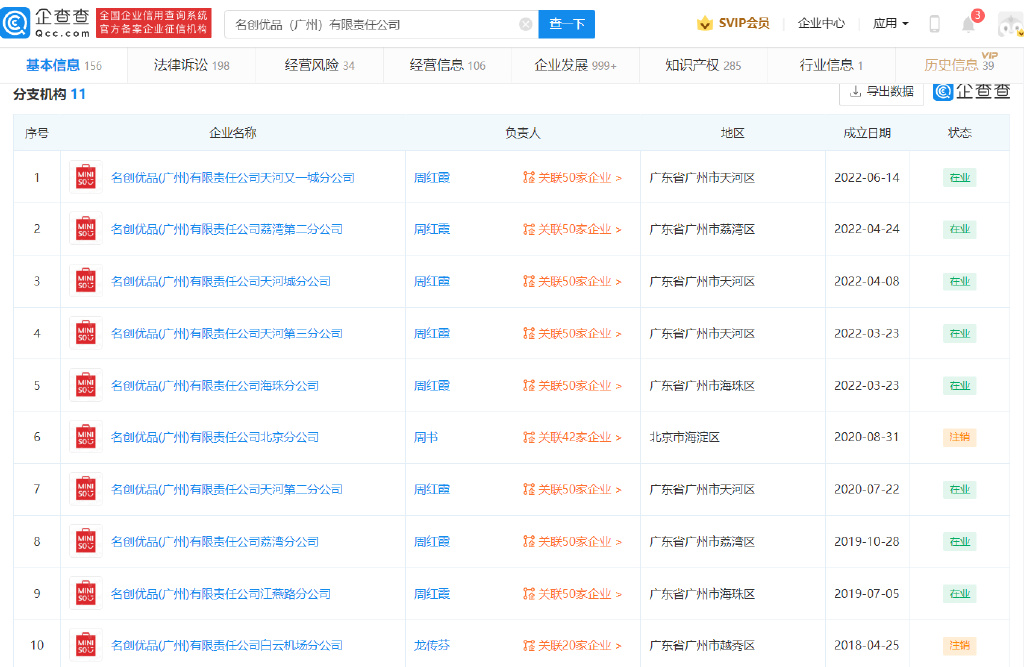This screenshot has width=1024, height=667.
Task: Open the 企业中心 menu item
Action: point(821,22)
